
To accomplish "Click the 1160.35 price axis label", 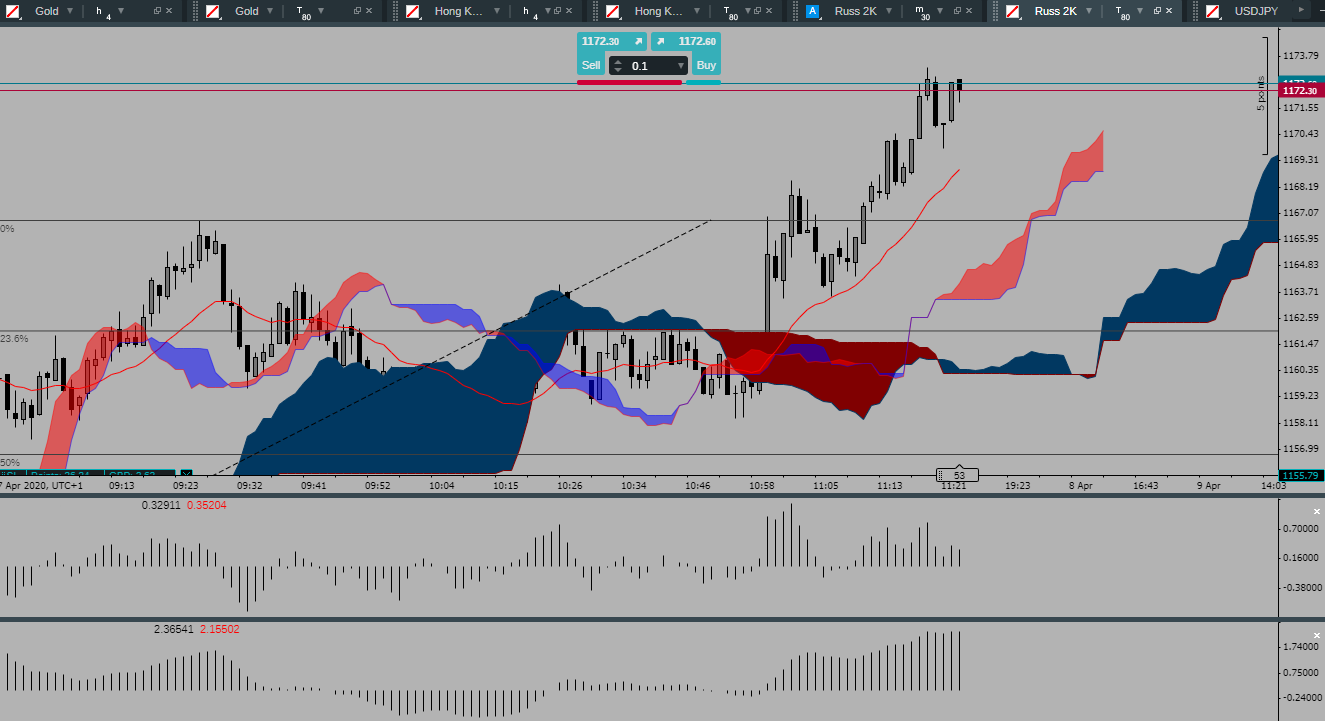I will (x=1301, y=370).
